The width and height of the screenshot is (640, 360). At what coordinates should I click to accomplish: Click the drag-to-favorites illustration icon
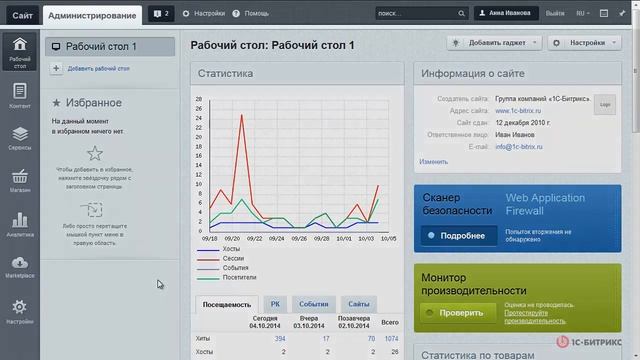[x=92, y=209]
